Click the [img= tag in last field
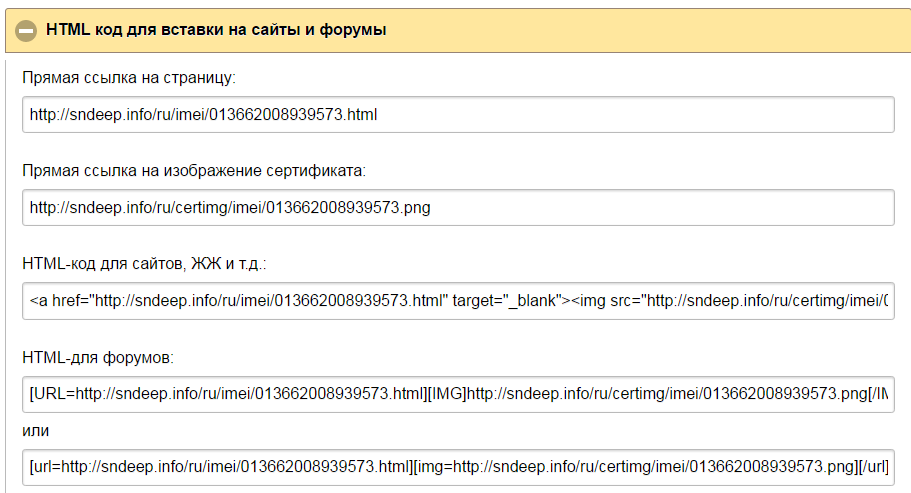 point(434,467)
